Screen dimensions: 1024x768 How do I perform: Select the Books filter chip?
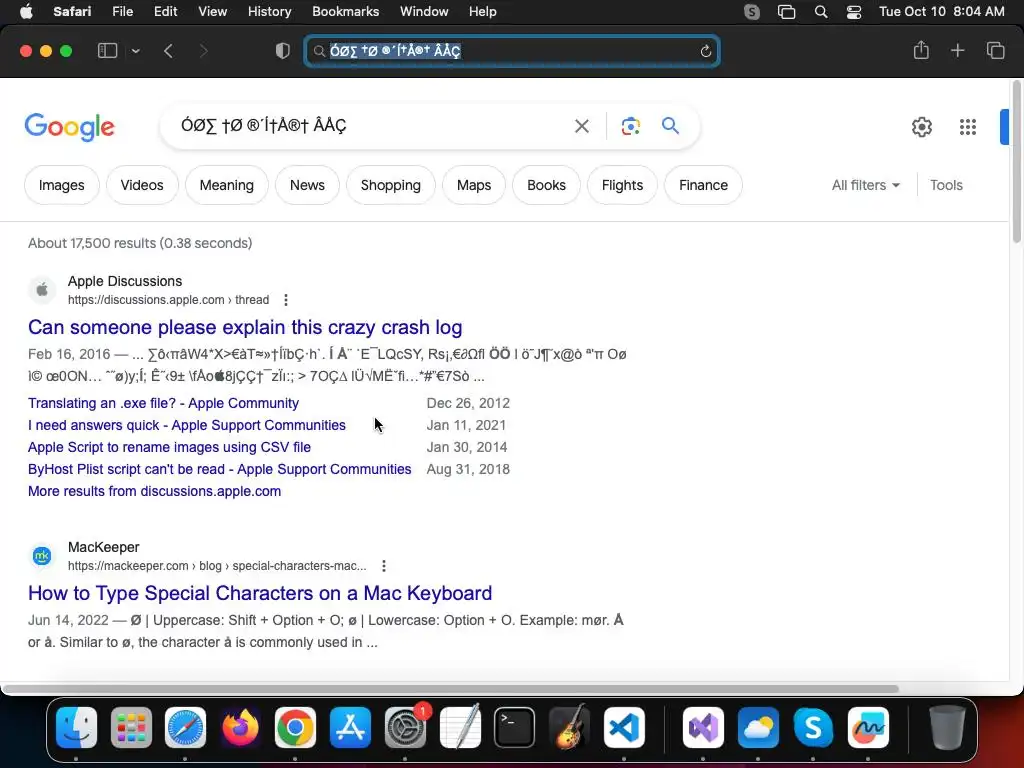[x=546, y=185]
